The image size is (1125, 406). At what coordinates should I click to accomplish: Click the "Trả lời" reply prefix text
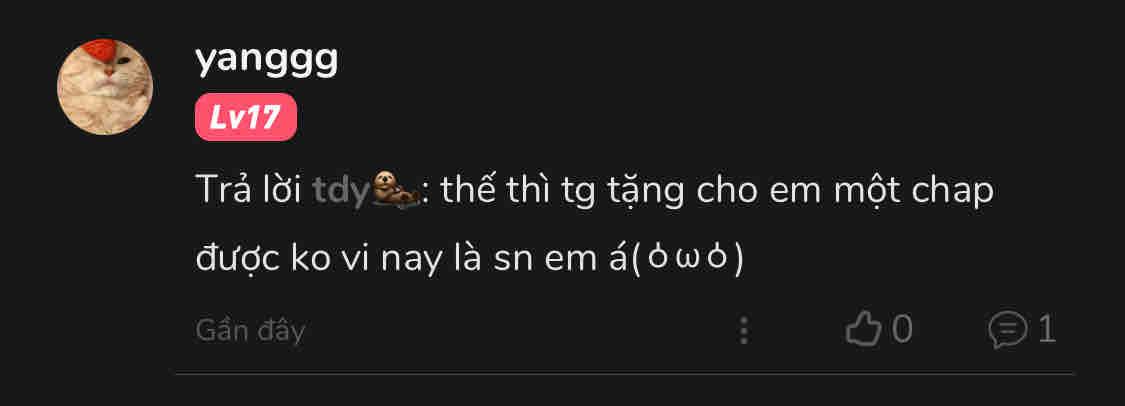(x=248, y=191)
